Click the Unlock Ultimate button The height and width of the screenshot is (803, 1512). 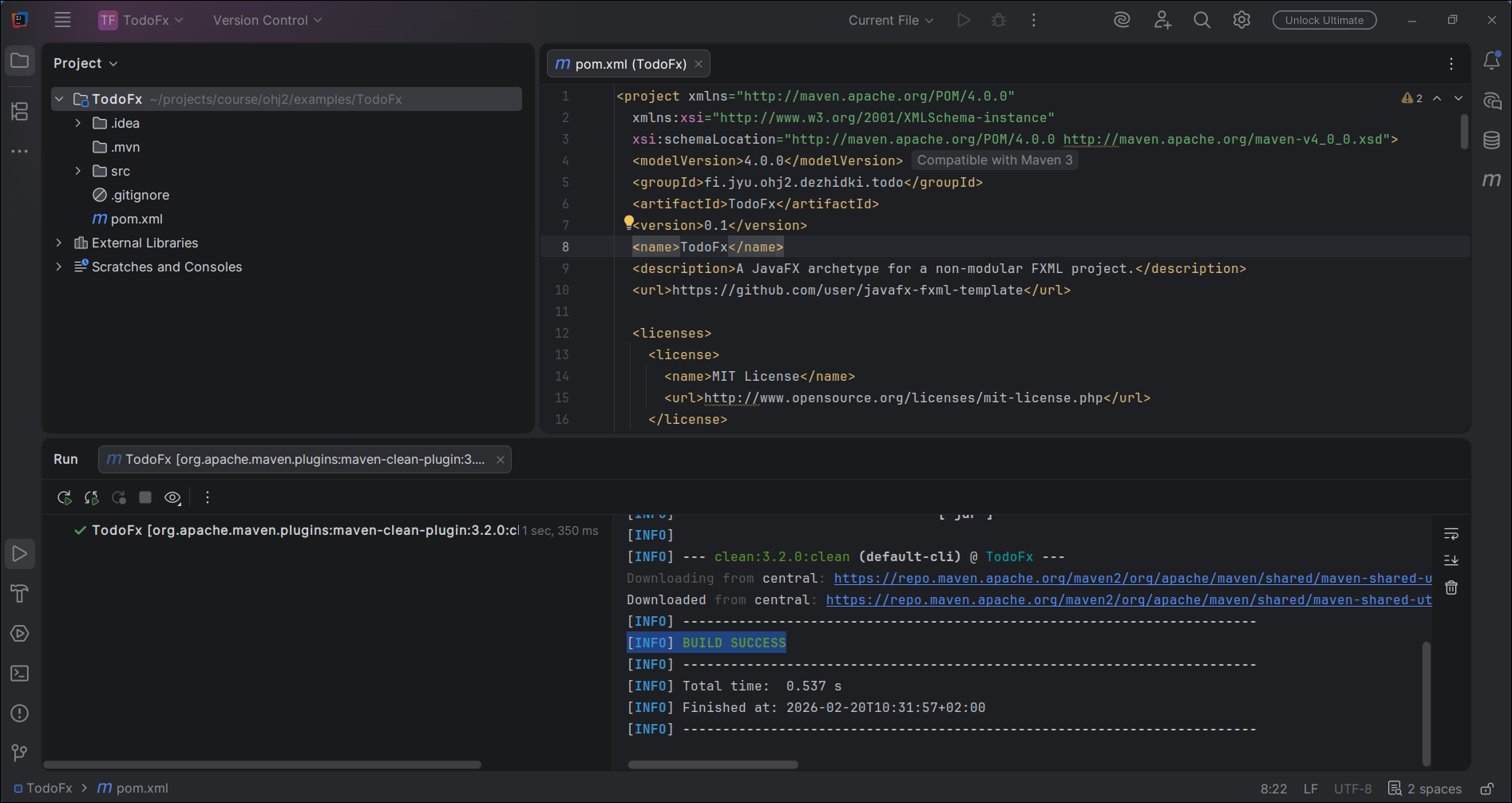point(1324,21)
